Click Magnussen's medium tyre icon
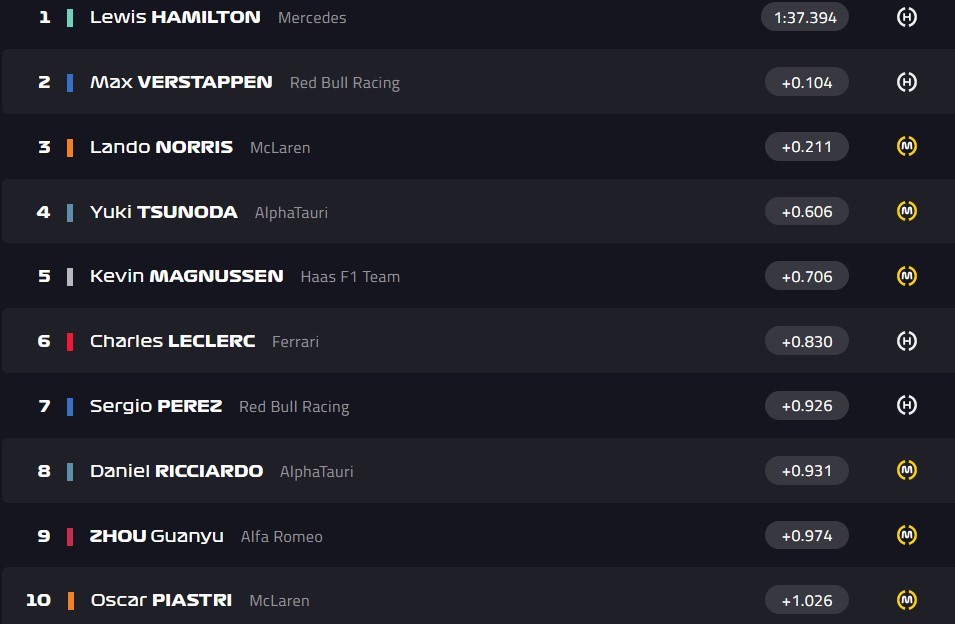 point(906,276)
